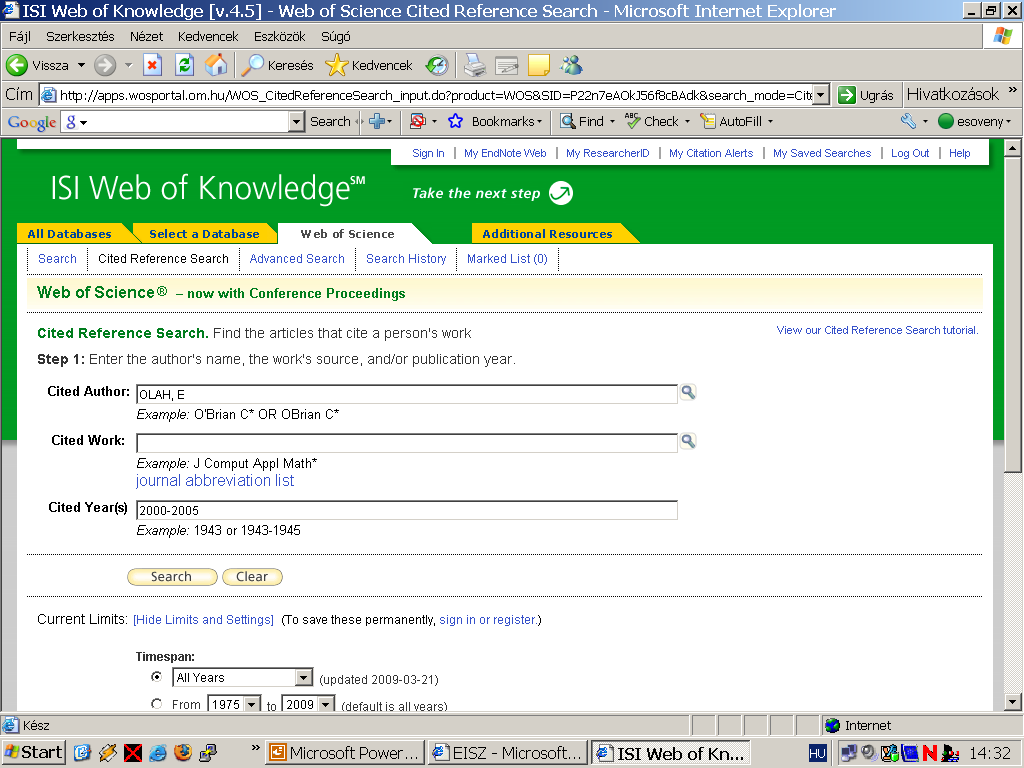Click the yellow Search button below the form
The image size is (1024, 768).
click(x=172, y=577)
